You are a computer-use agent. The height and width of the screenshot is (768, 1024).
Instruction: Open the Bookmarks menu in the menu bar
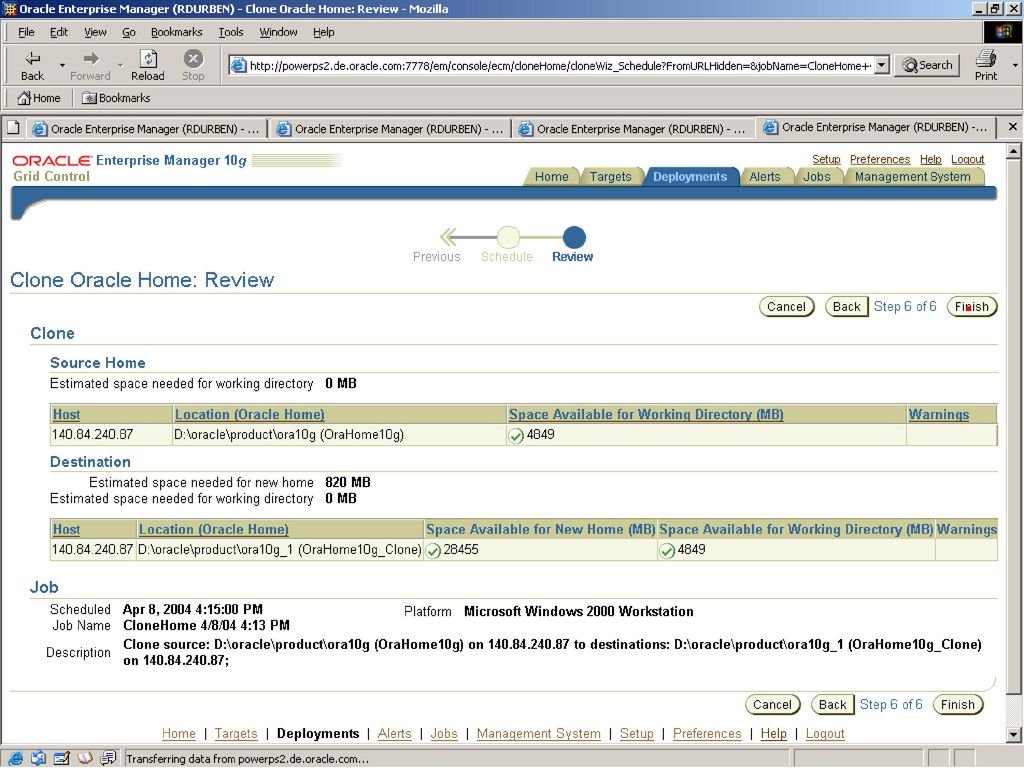click(x=176, y=32)
